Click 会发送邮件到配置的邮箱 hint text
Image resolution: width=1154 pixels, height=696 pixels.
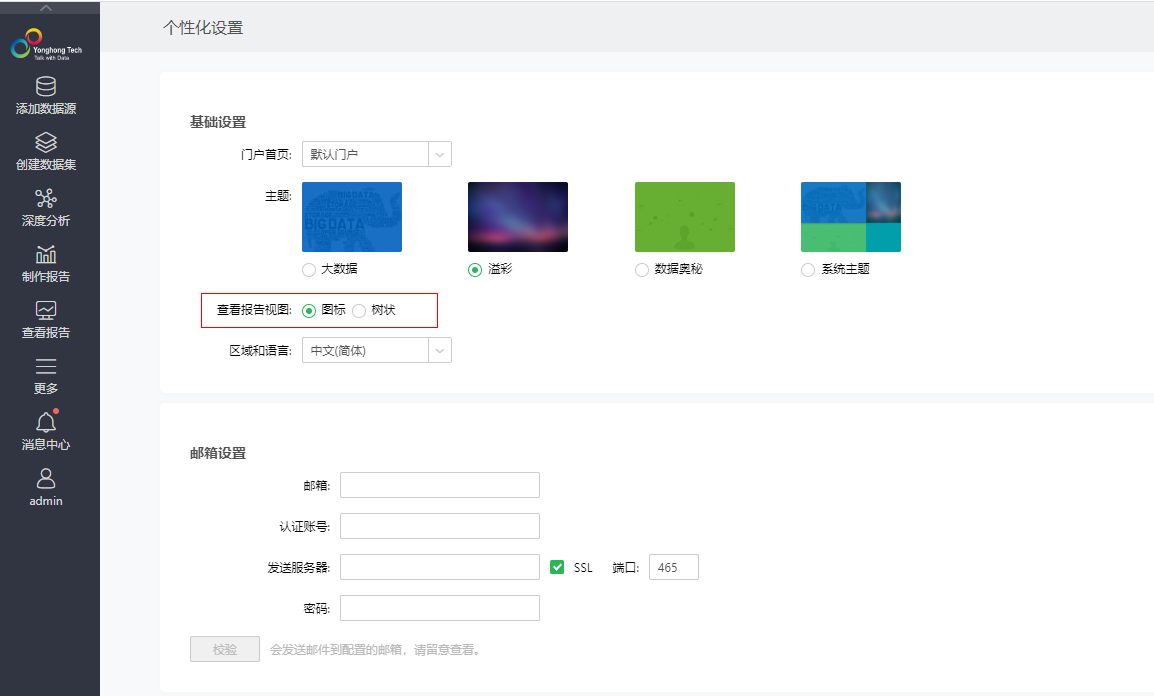375,650
